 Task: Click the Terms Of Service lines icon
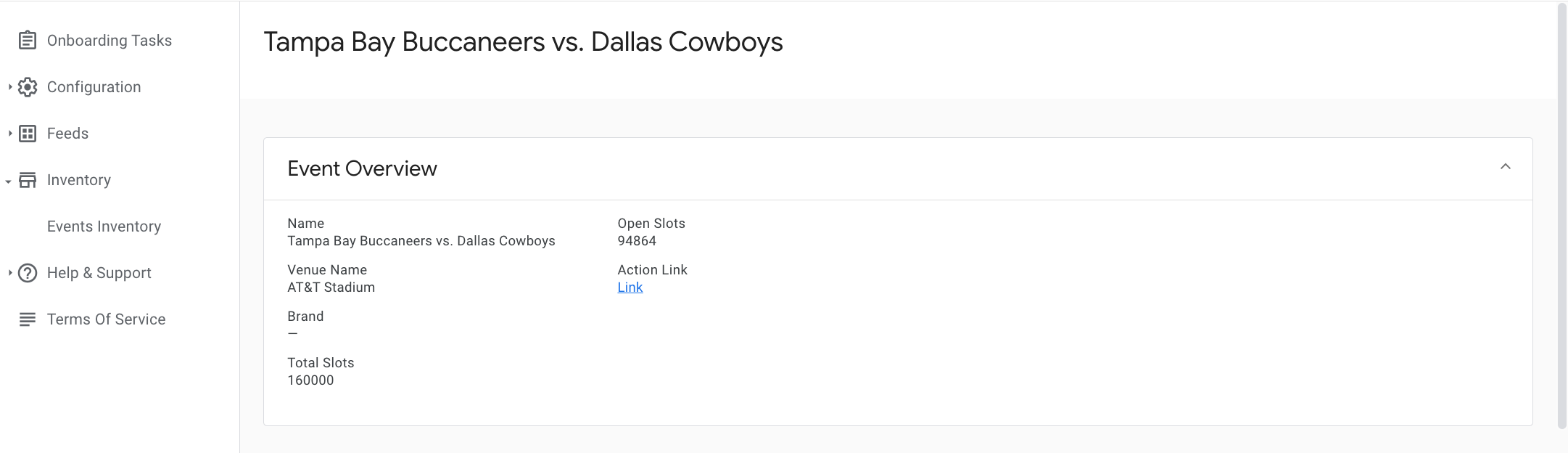[28, 319]
